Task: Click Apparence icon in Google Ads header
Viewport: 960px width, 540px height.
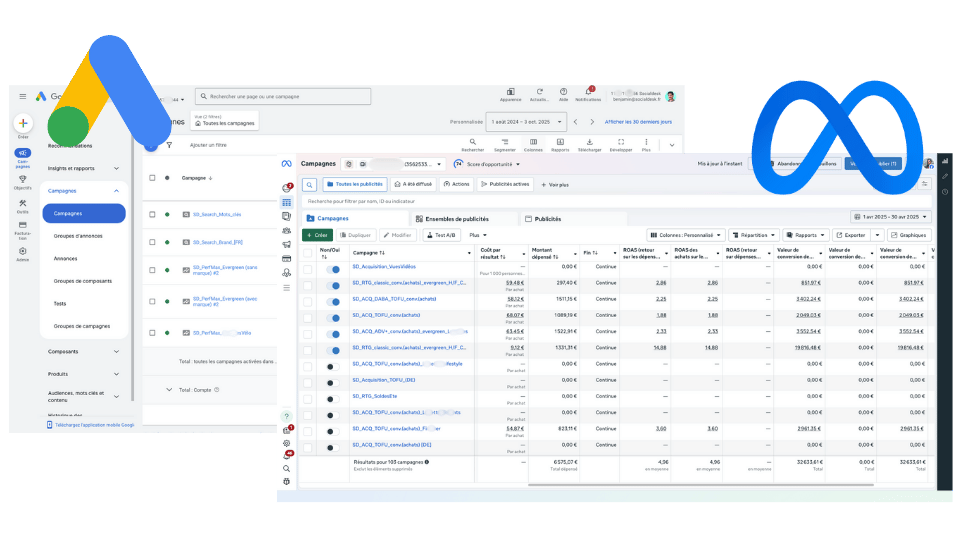Action: (x=511, y=92)
